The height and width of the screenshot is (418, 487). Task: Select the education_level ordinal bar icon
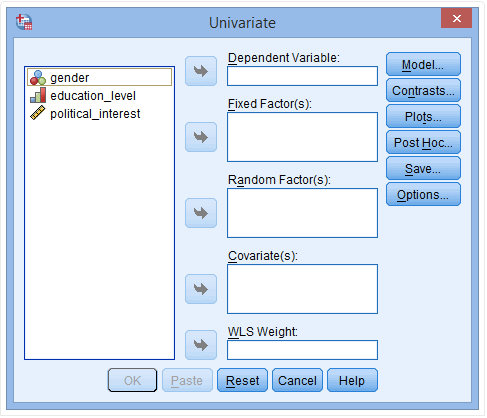pos(38,95)
